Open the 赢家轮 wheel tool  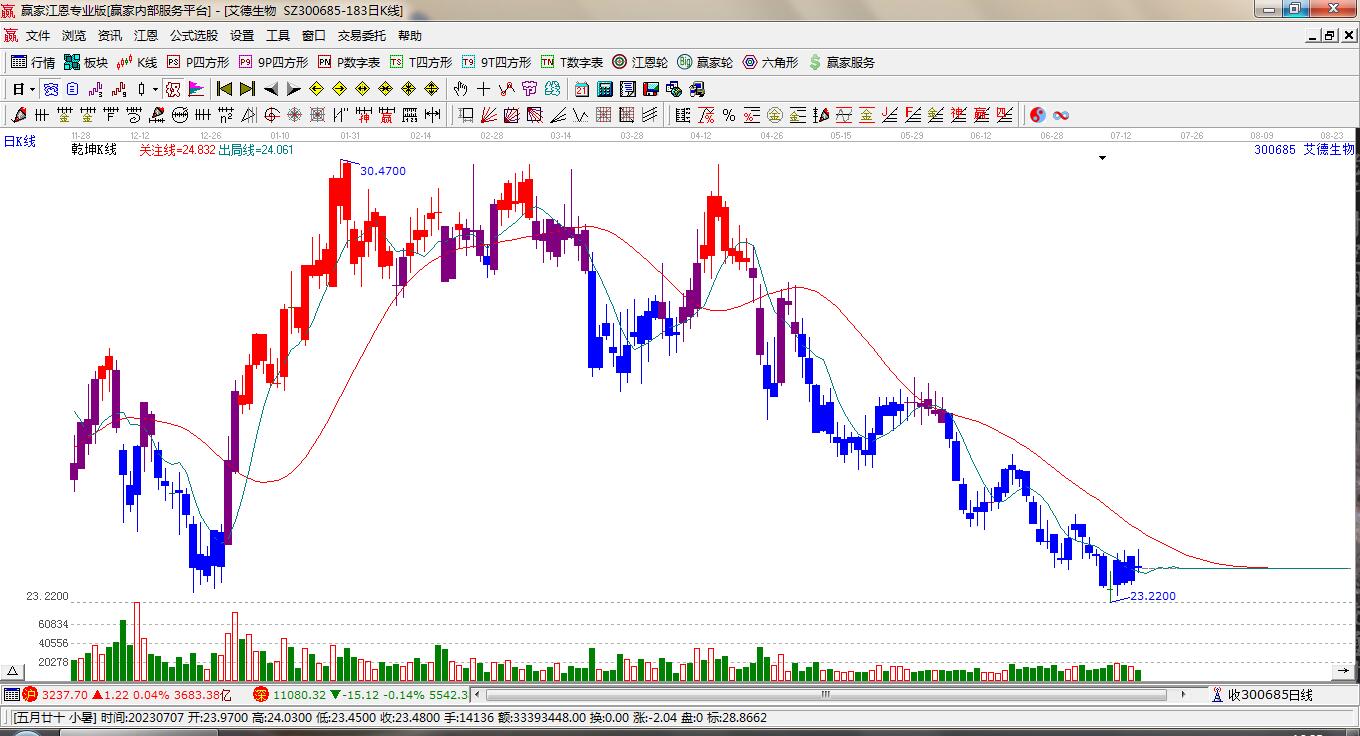click(x=705, y=62)
